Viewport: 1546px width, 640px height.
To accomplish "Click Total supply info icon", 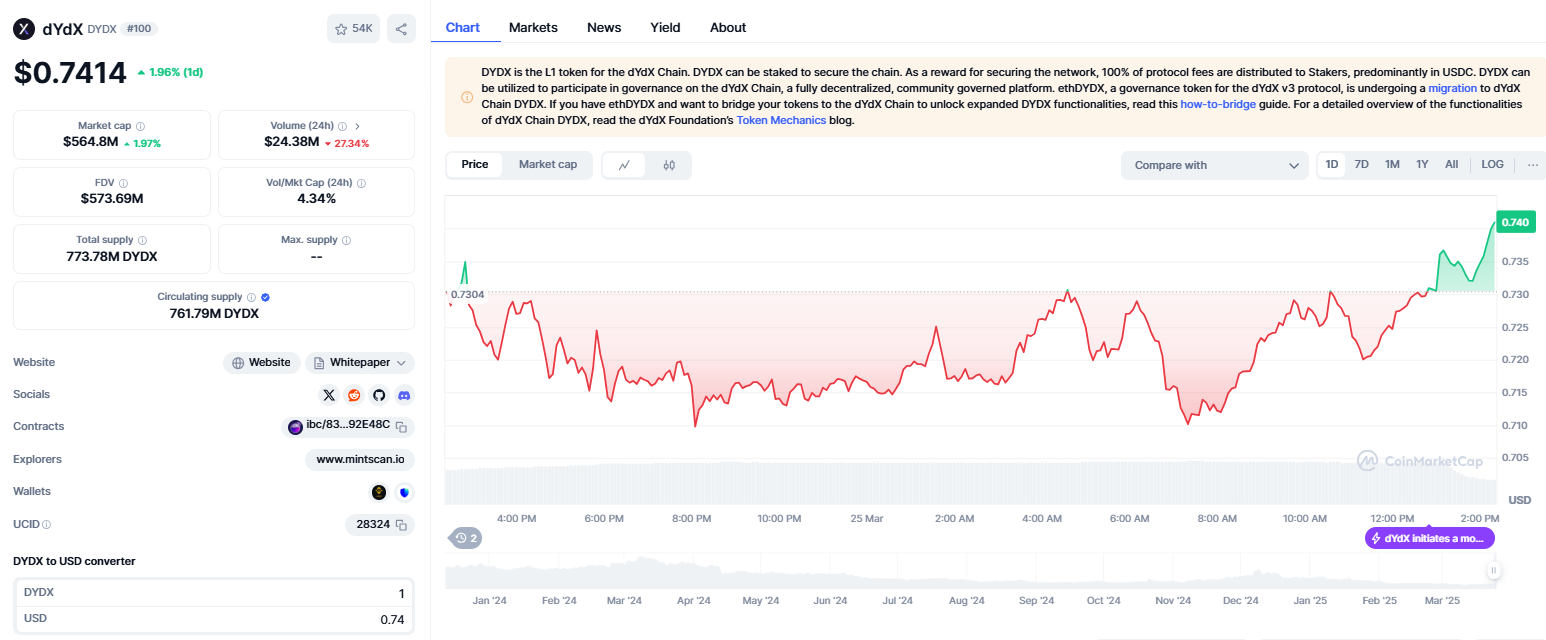I will click(x=142, y=240).
